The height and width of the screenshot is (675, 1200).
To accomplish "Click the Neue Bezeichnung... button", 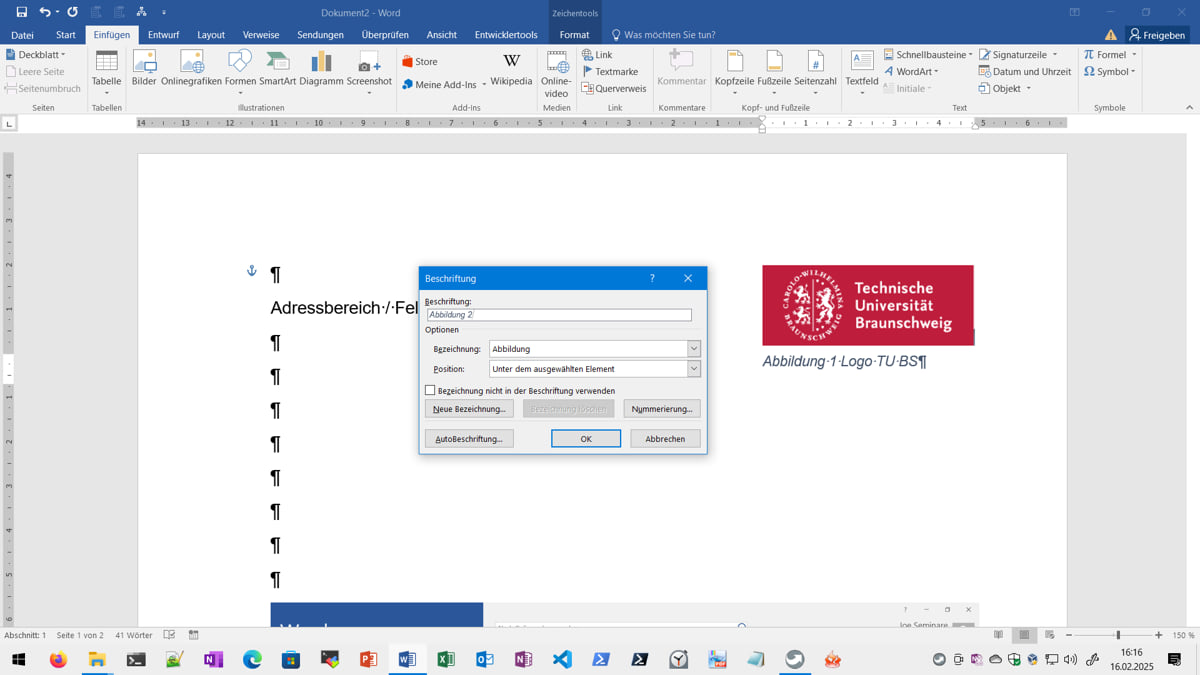I will click(x=469, y=409).
